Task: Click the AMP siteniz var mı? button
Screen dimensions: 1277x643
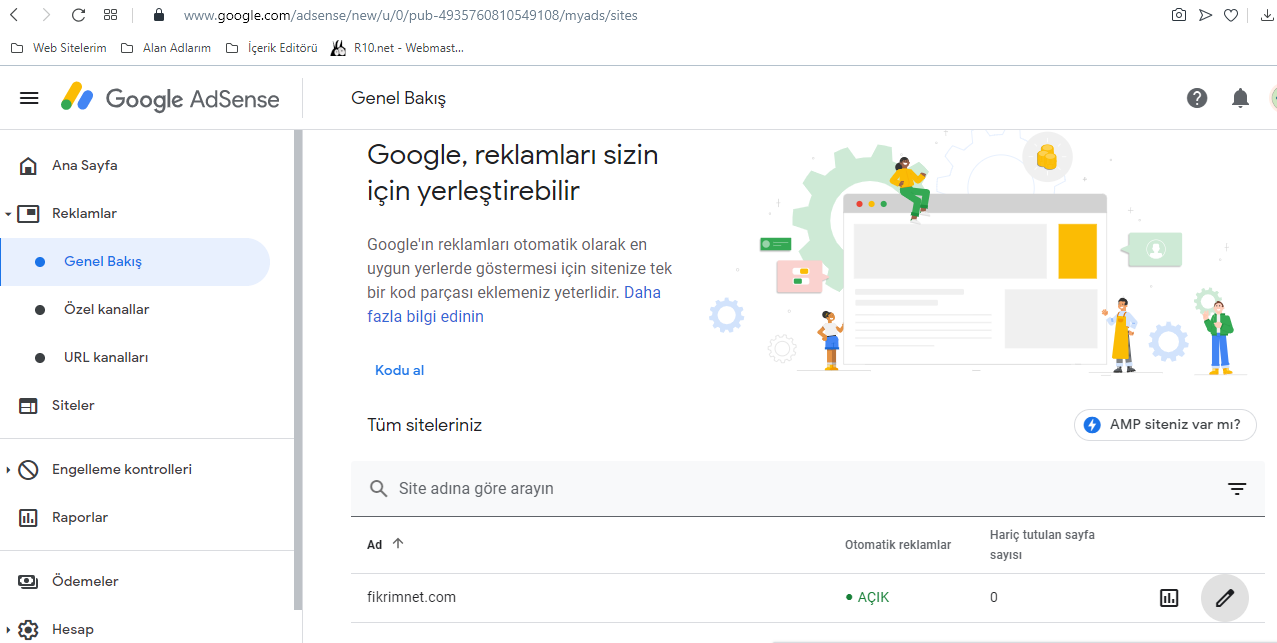Action: click(1165, 424)
